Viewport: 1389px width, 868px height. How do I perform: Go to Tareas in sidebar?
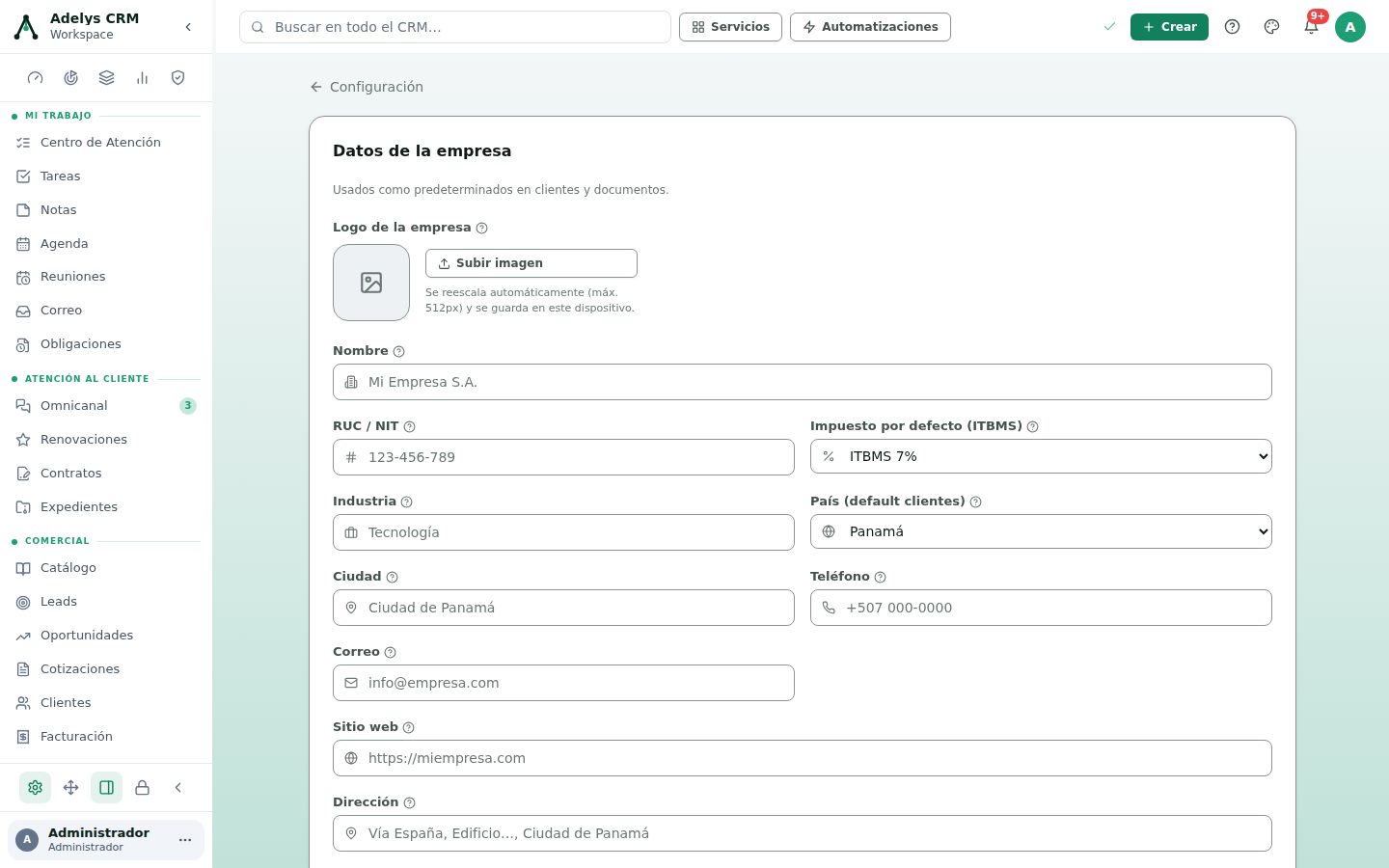click(x=106, y=176)
